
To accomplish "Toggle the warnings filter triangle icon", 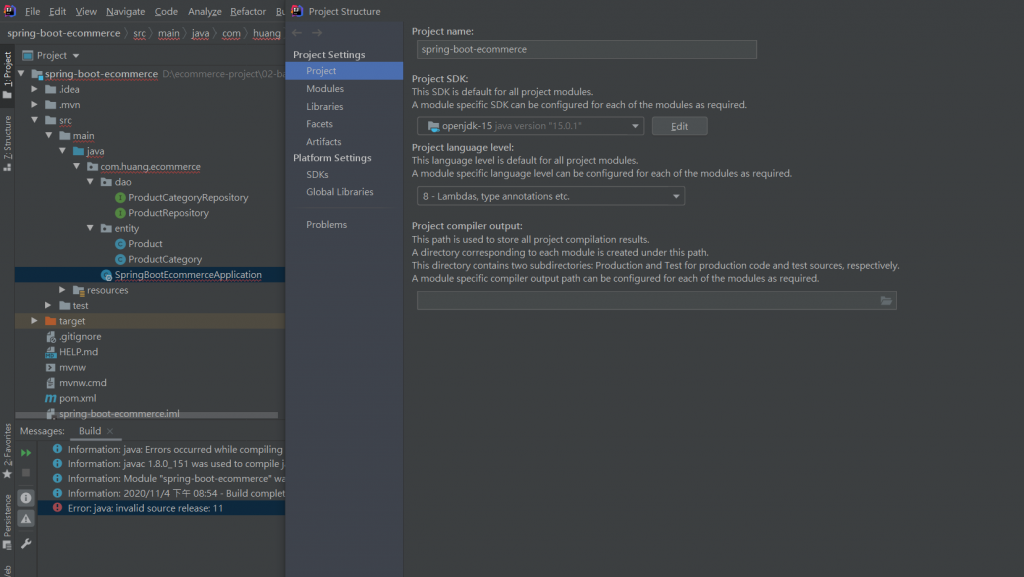I will click(25, 519).
